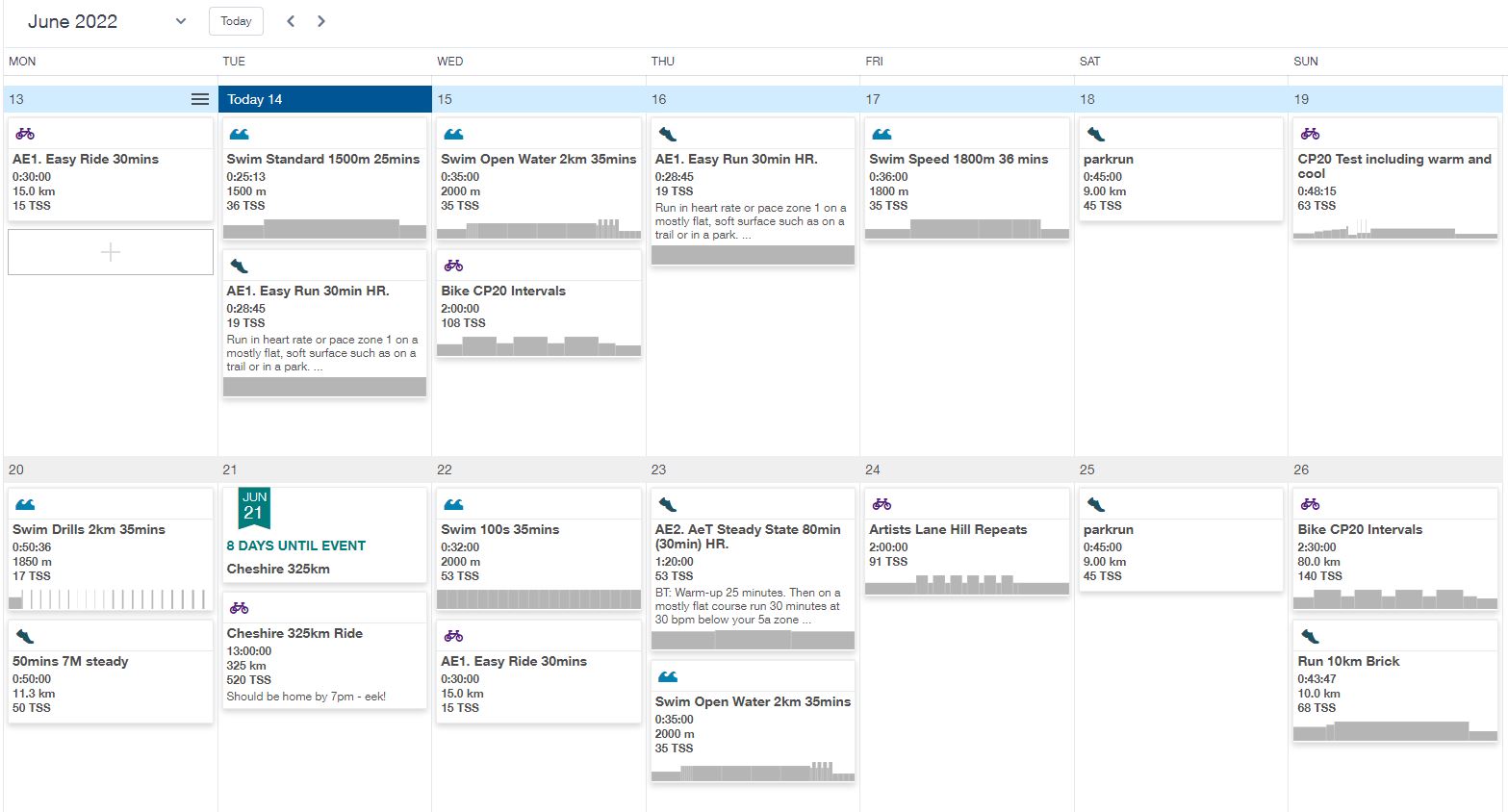
Task: Click the run shoe icon on Thursday 16 workout
Action: click(x=667, y=134)
